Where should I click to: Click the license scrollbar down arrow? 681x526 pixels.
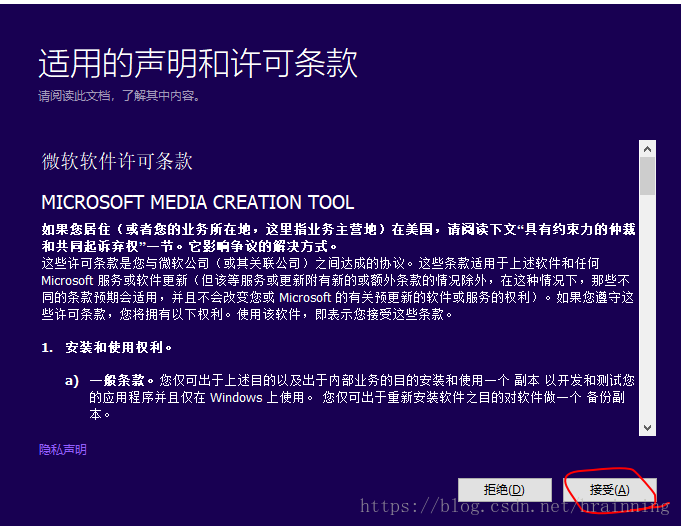click(x=647, y=427)
